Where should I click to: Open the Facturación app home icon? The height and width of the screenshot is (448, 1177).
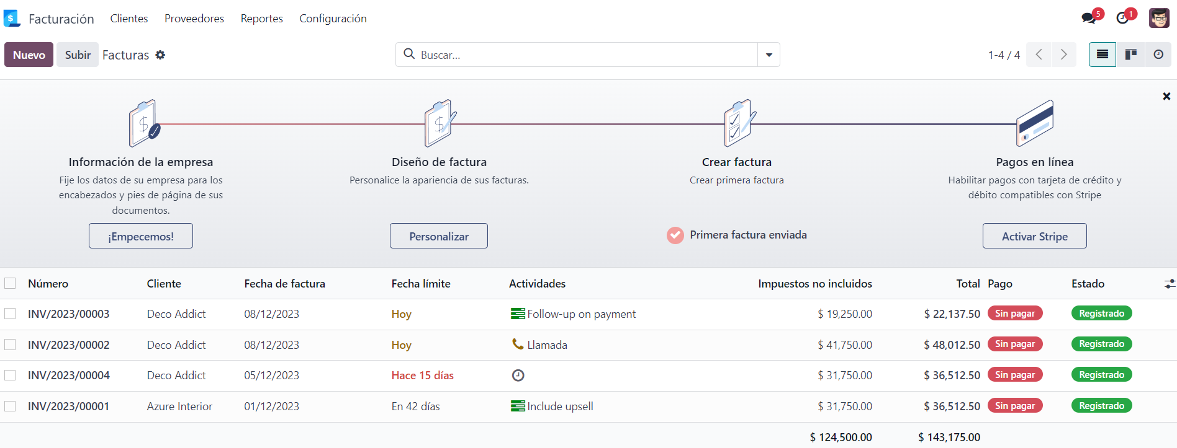pos(11,19)
